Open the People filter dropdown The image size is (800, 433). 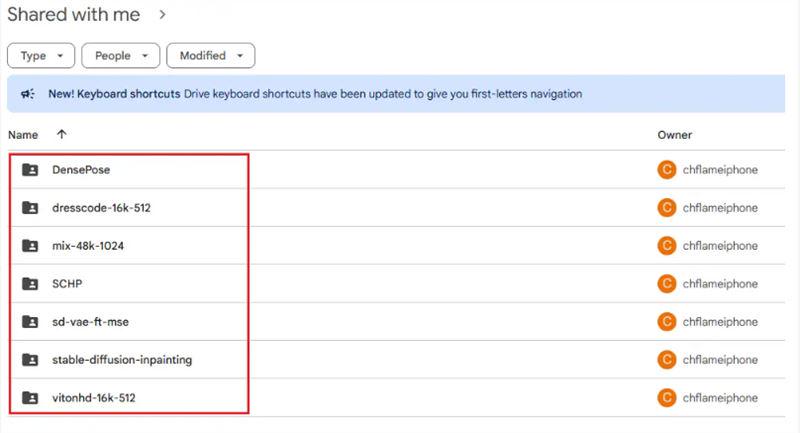(120, 56)
